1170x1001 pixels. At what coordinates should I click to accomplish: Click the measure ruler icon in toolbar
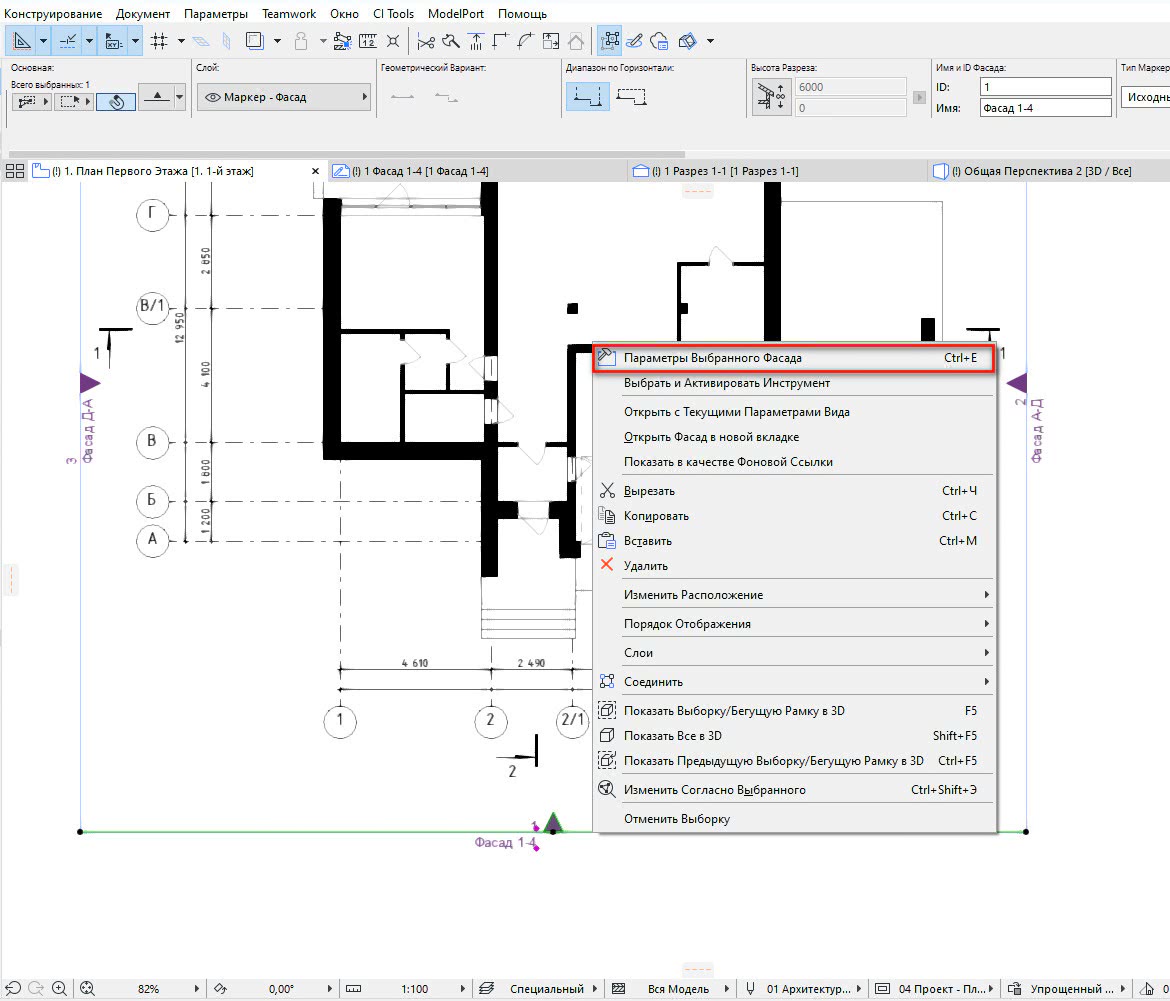(367, 41)
